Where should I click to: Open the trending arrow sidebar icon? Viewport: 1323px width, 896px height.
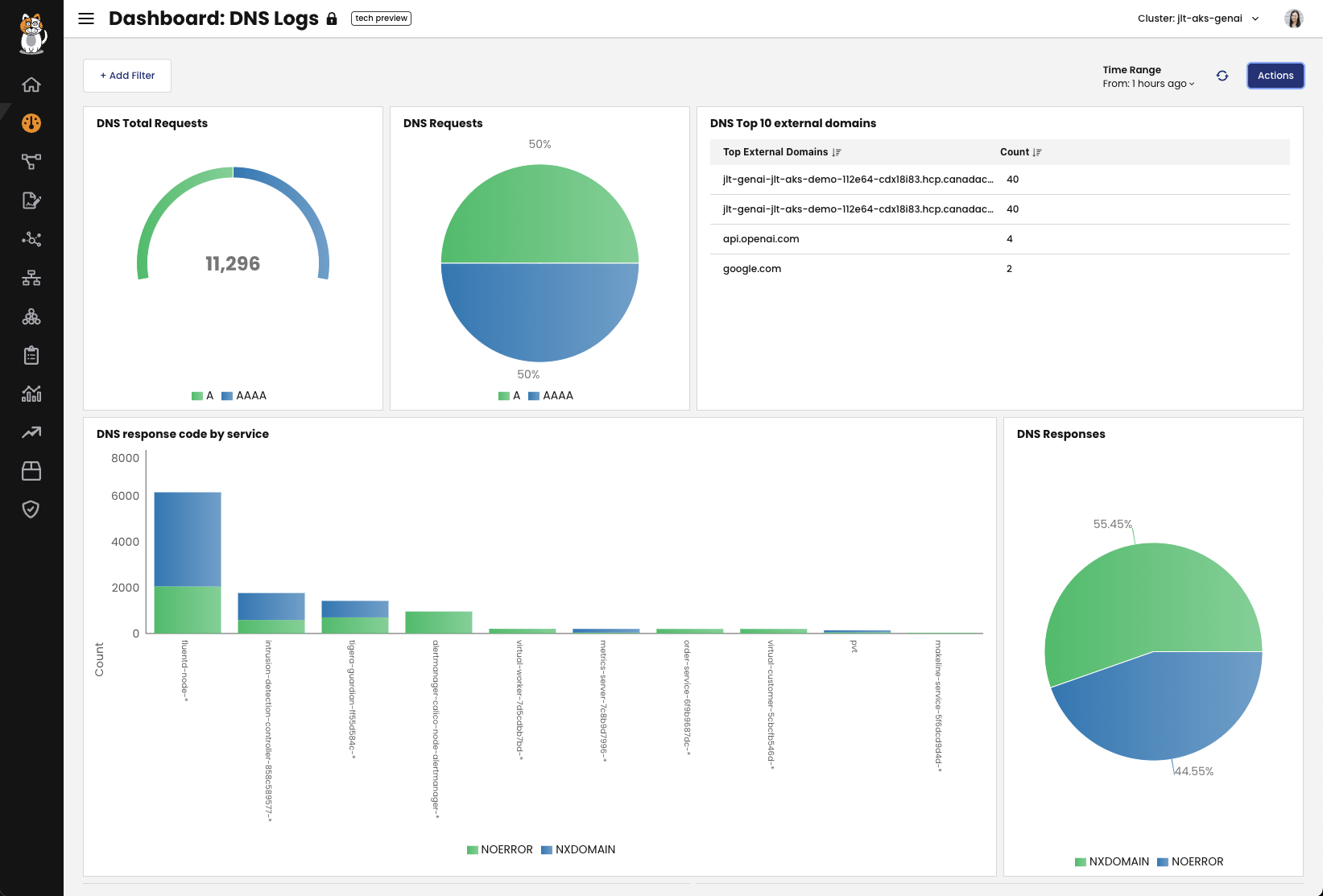[x=31, y=432]
